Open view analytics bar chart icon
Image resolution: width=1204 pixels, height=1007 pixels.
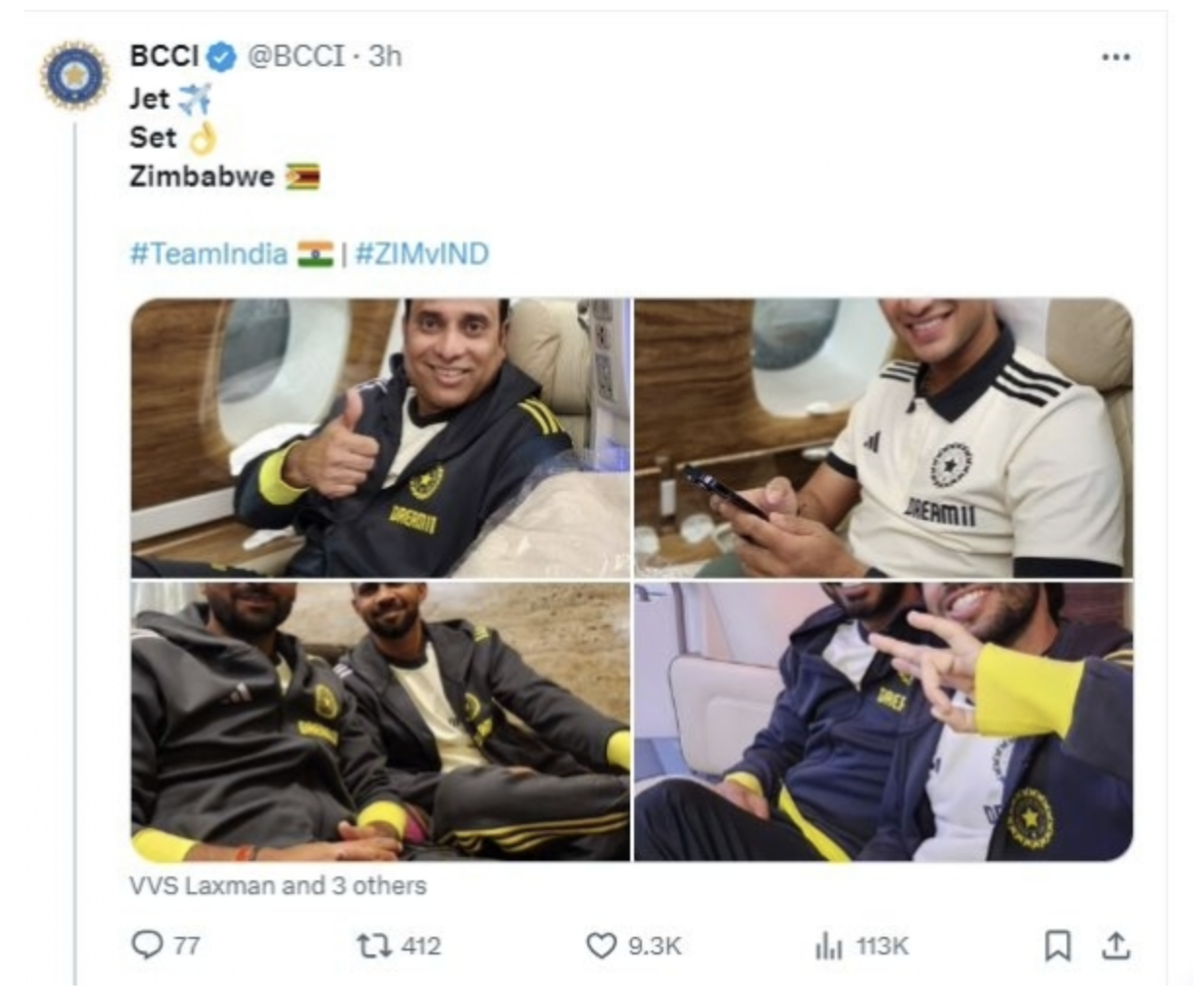click(828, 945)
